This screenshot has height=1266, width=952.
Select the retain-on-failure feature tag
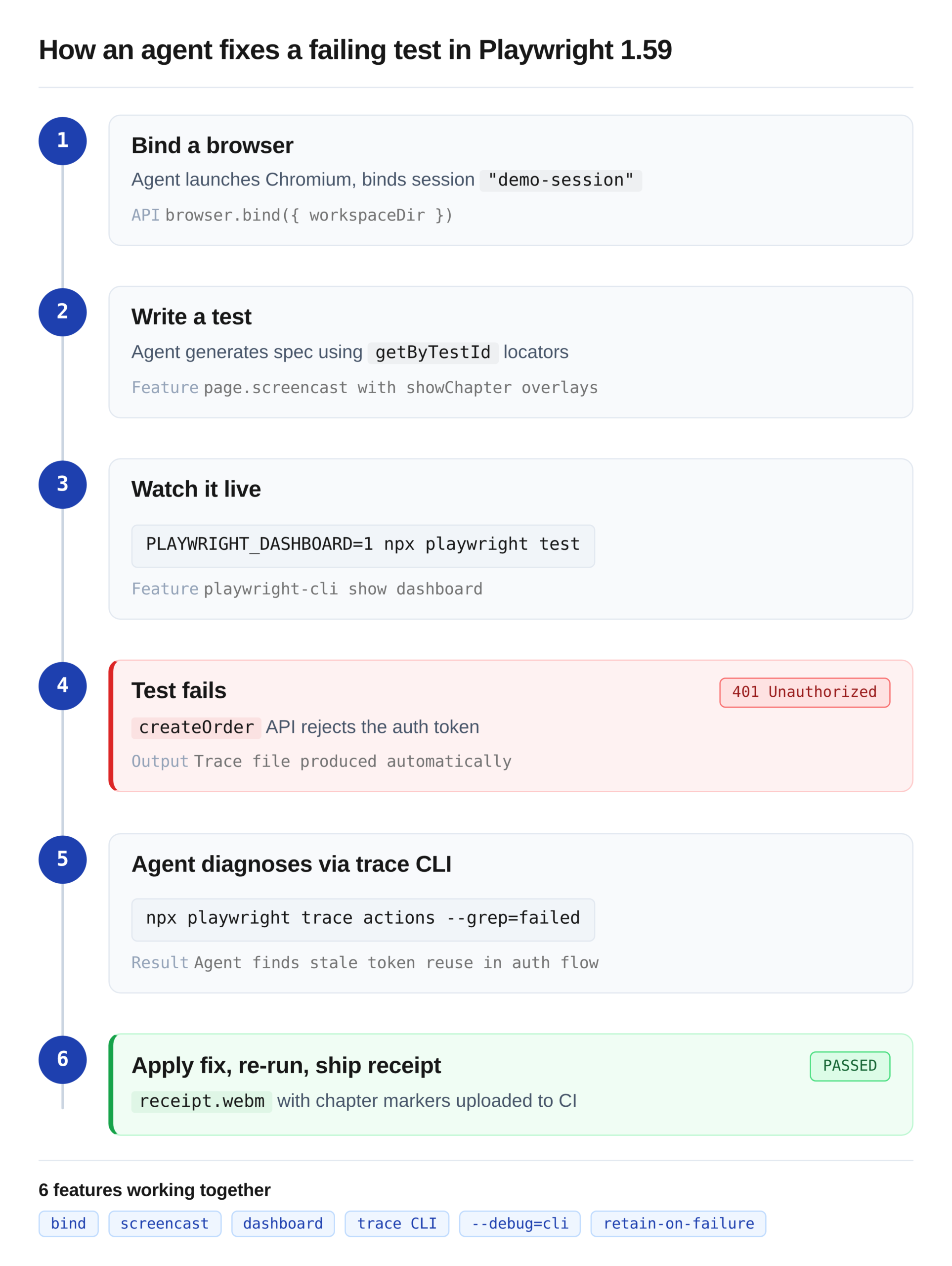678,1223
